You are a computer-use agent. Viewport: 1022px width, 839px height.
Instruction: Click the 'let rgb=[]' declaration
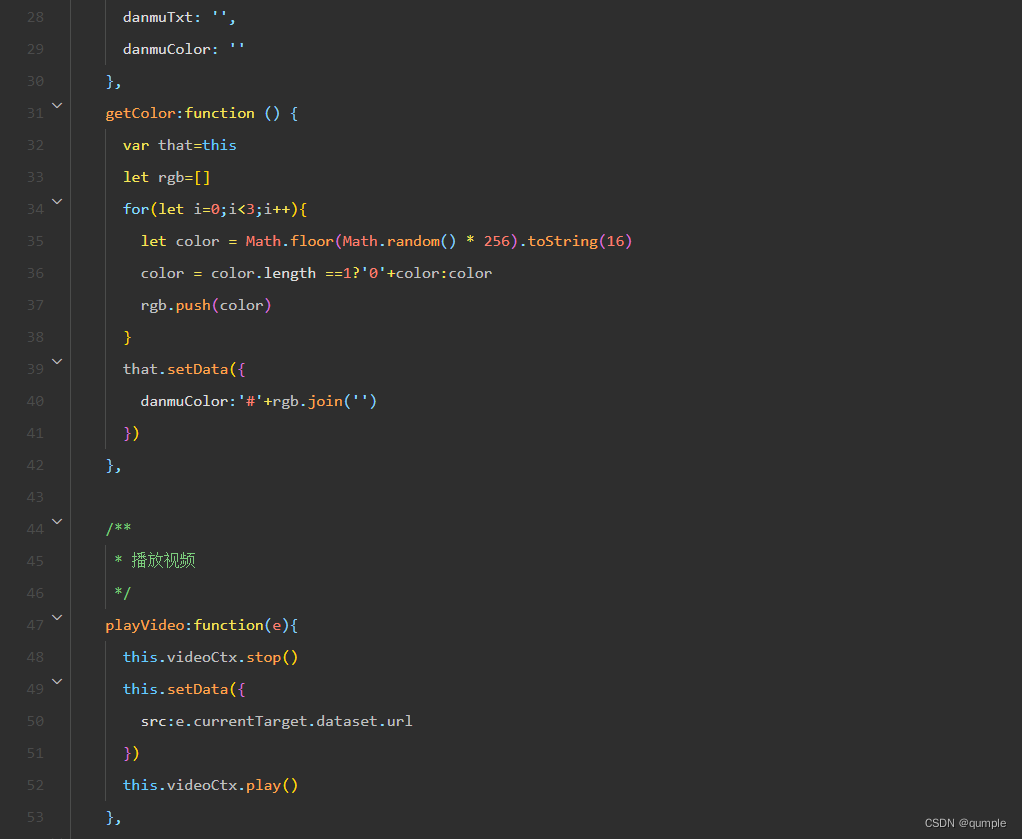[x=167, y=177]
